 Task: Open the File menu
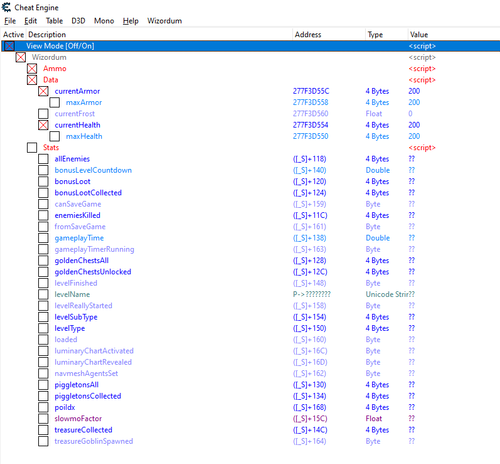pos(10,21)
